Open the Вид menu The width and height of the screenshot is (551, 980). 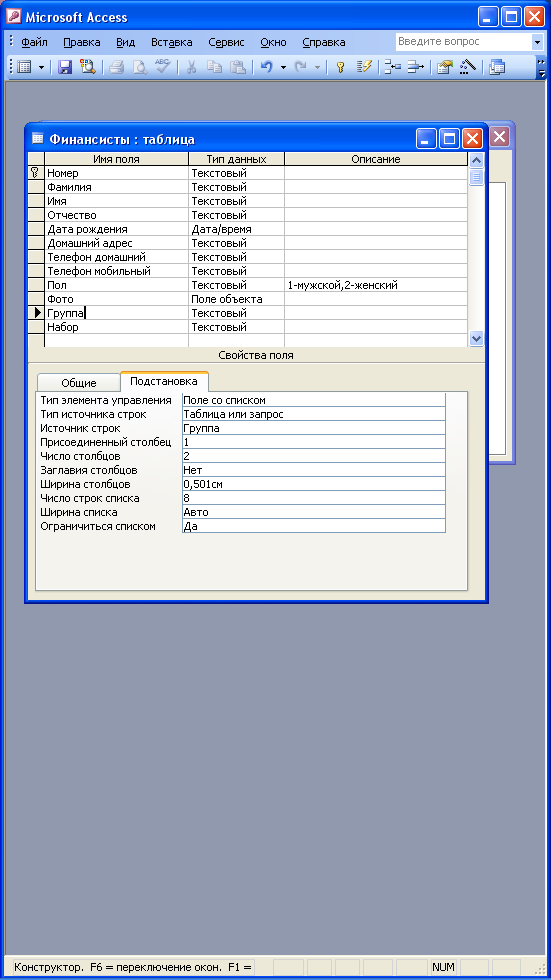click(126, 42)
